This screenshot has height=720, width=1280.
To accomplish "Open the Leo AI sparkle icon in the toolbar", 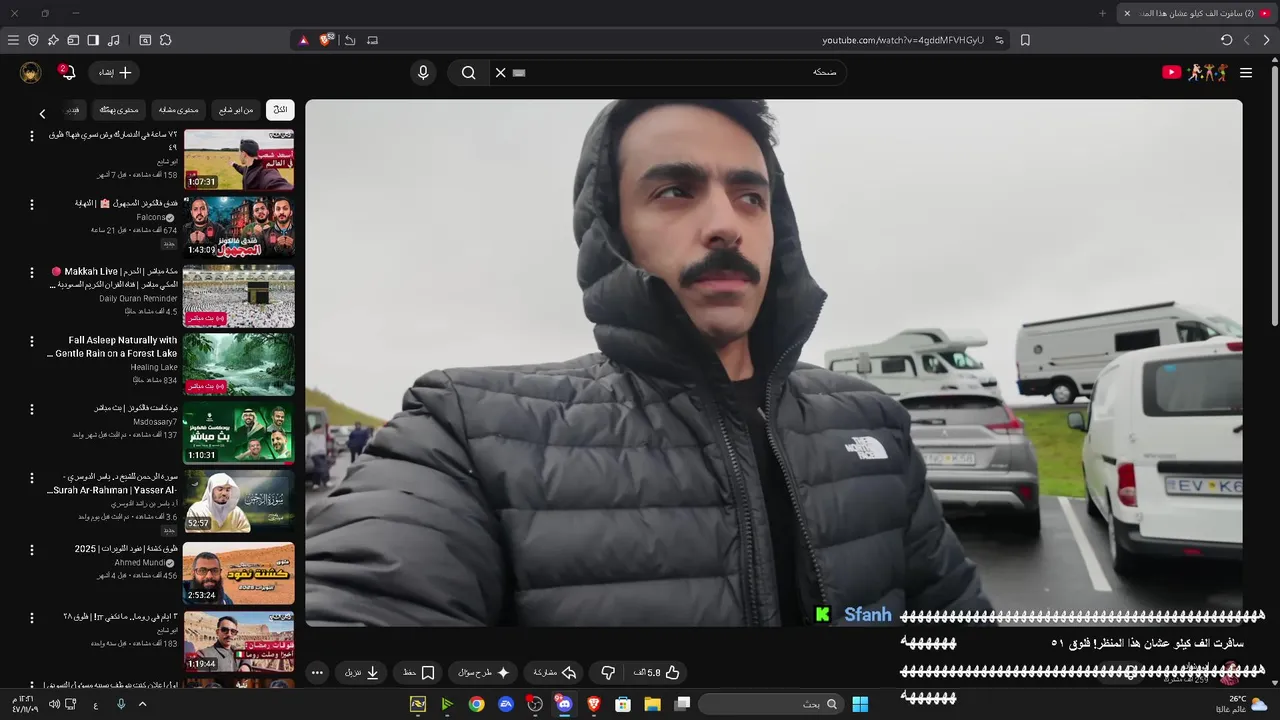I will pos(53,40).
